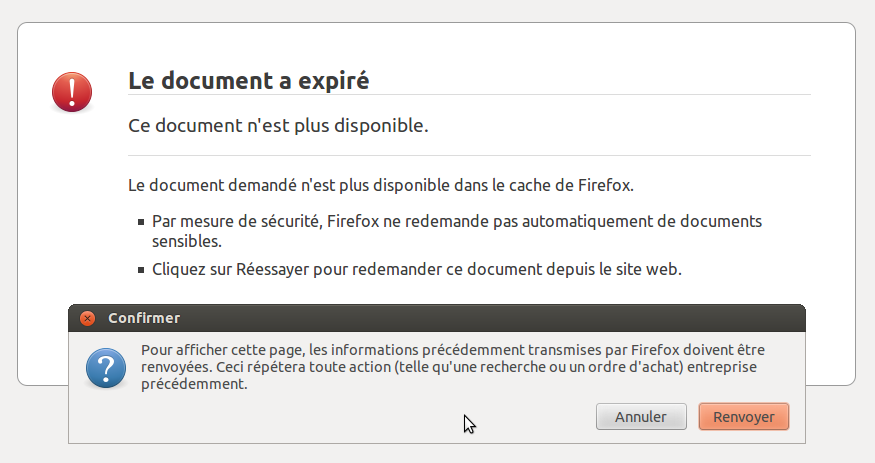Click the paragraph about the Firefox cache
This screenshot has width=875, height=463.
(381, 185)
